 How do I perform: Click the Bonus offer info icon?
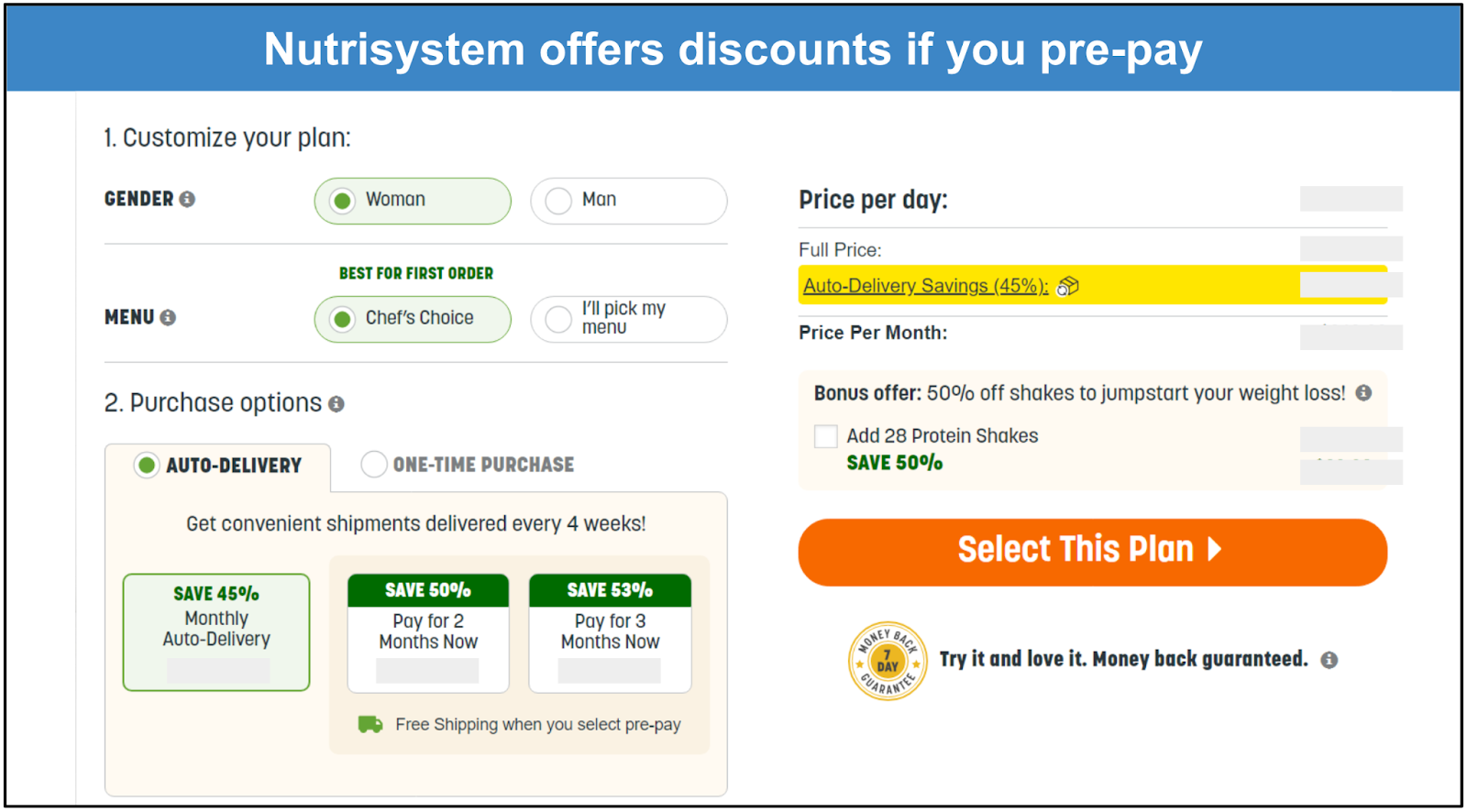(1363, 393)
